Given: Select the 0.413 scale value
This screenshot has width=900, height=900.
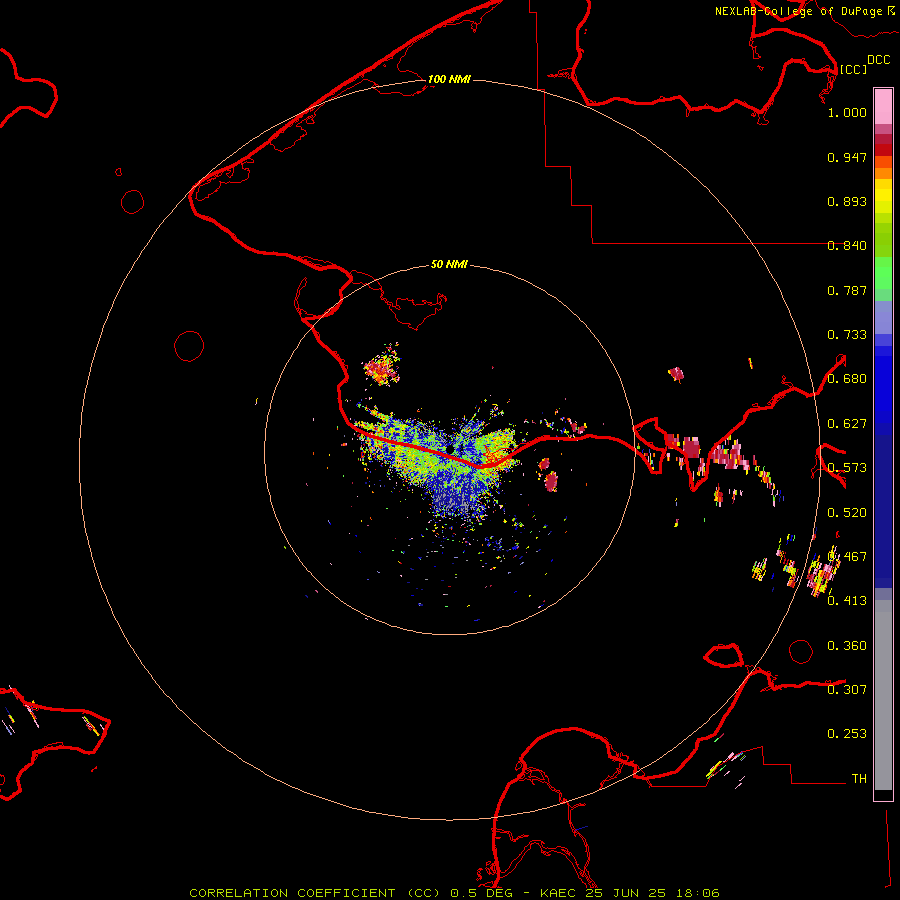Looking at the screenshot, I should point(847,601).
